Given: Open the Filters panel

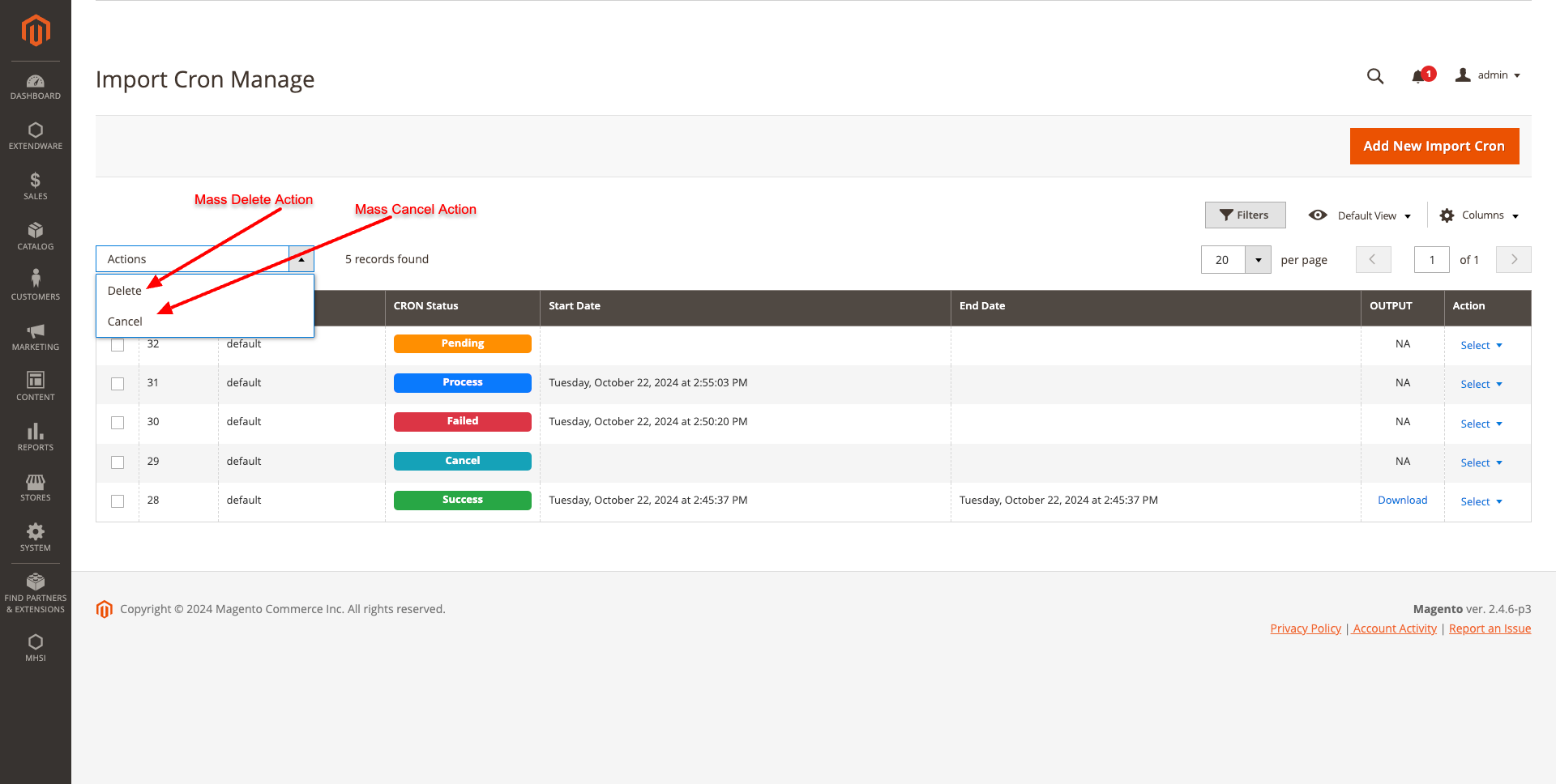Looking at the screenshot, I should point(1245,215).
